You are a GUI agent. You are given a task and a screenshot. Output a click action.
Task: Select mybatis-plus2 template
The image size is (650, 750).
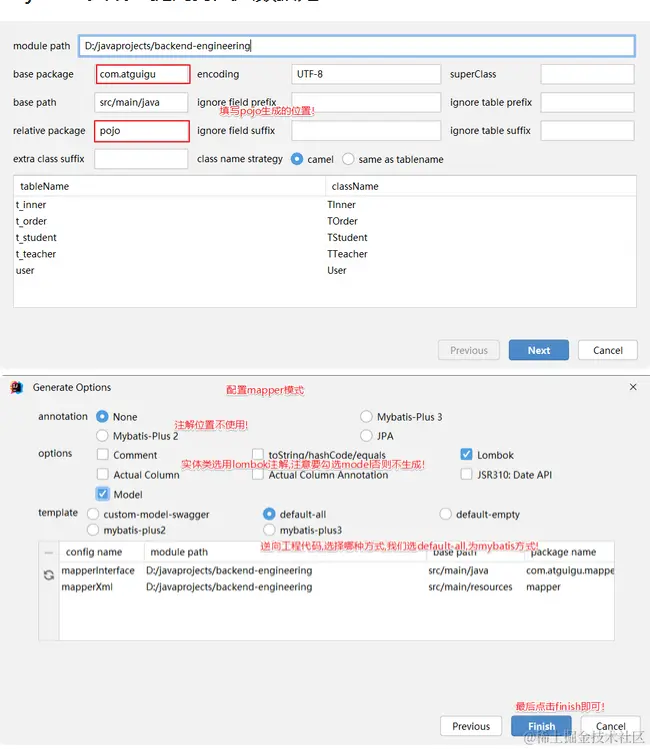tap(93, 530)
